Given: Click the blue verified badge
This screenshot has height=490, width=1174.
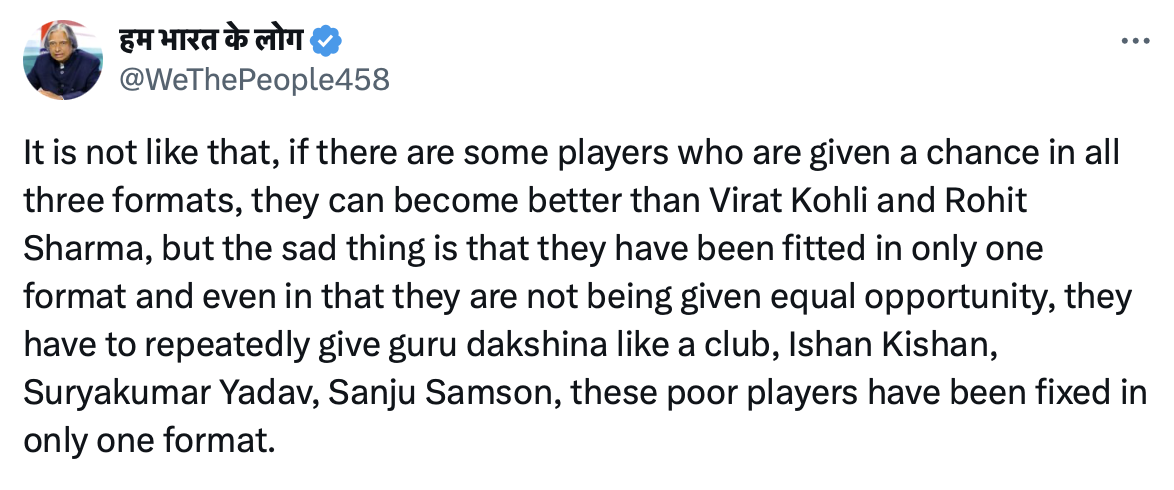Looking at the screenshot, I should pyautogui.click(x=327, y=42).
